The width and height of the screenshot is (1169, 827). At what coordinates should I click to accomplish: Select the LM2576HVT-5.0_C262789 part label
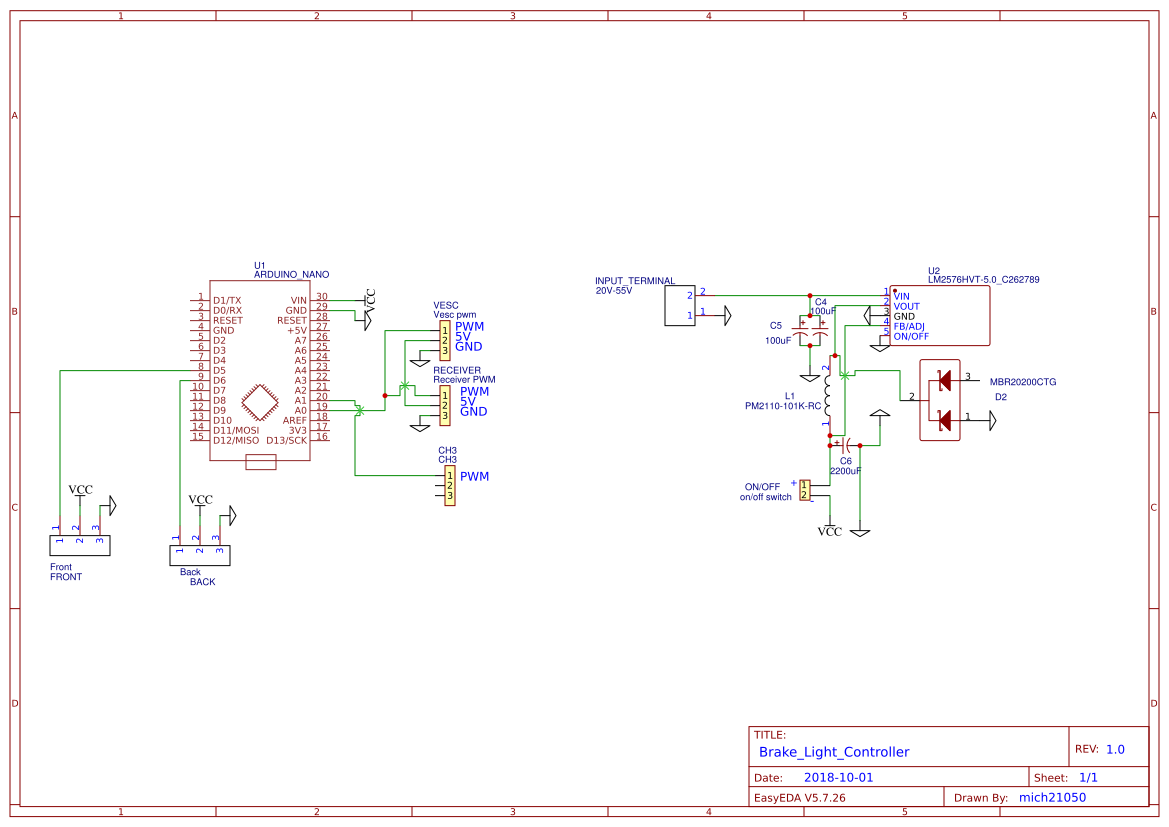(983, 280)
